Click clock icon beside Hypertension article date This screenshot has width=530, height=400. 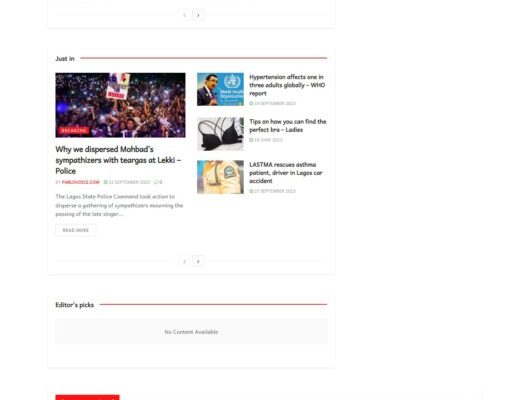click(x=251, y=103)
